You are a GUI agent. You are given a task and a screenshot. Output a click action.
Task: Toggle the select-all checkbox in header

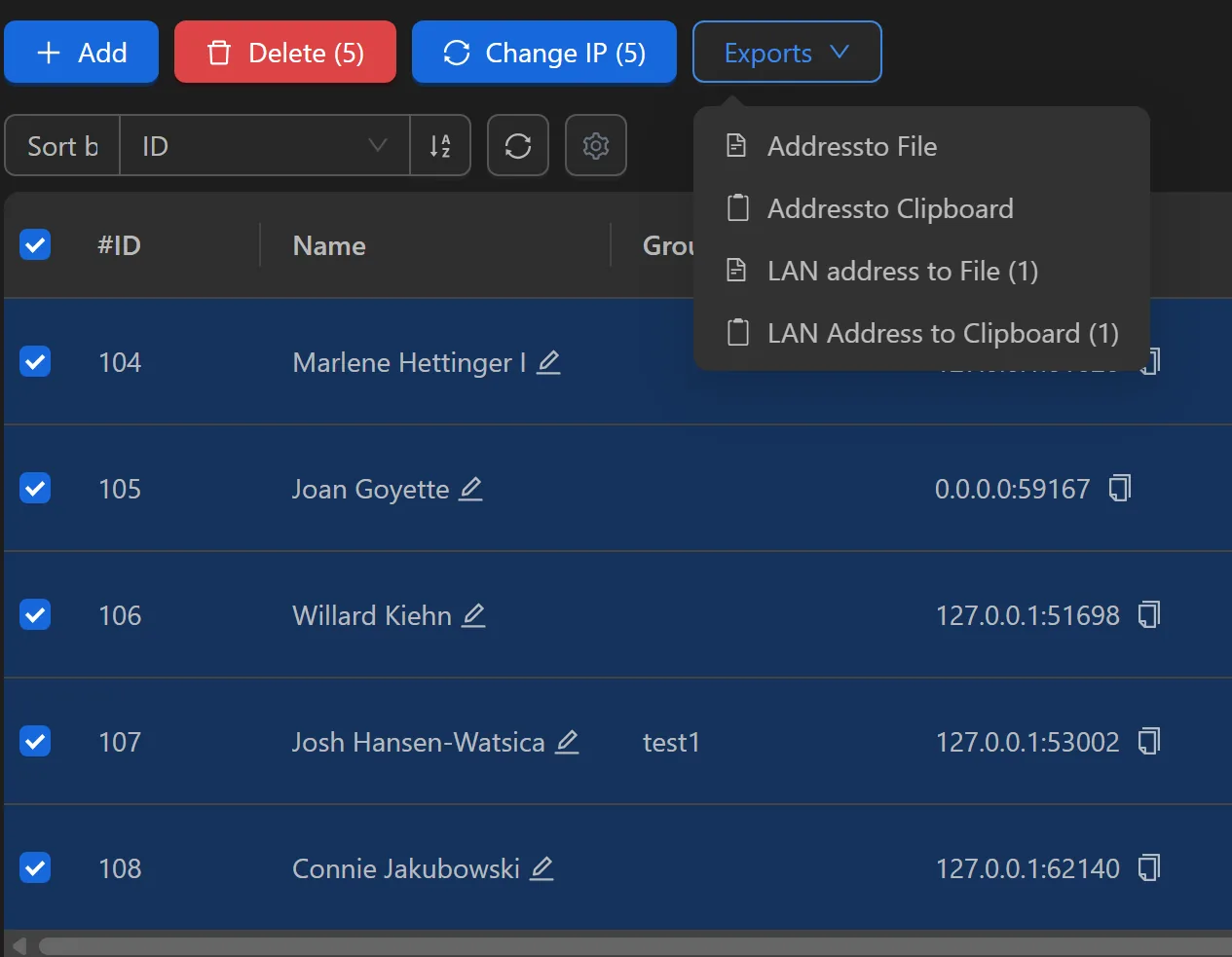[x=35, y=244]
